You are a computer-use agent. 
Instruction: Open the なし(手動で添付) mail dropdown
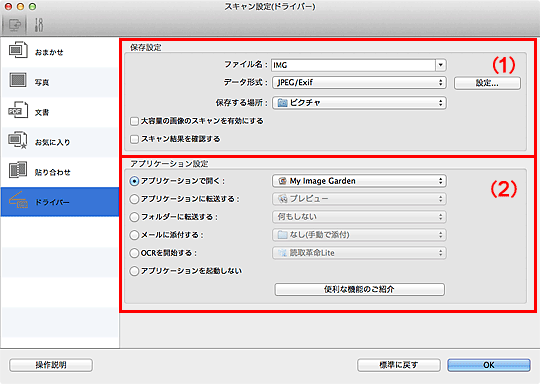coord(359,235)
